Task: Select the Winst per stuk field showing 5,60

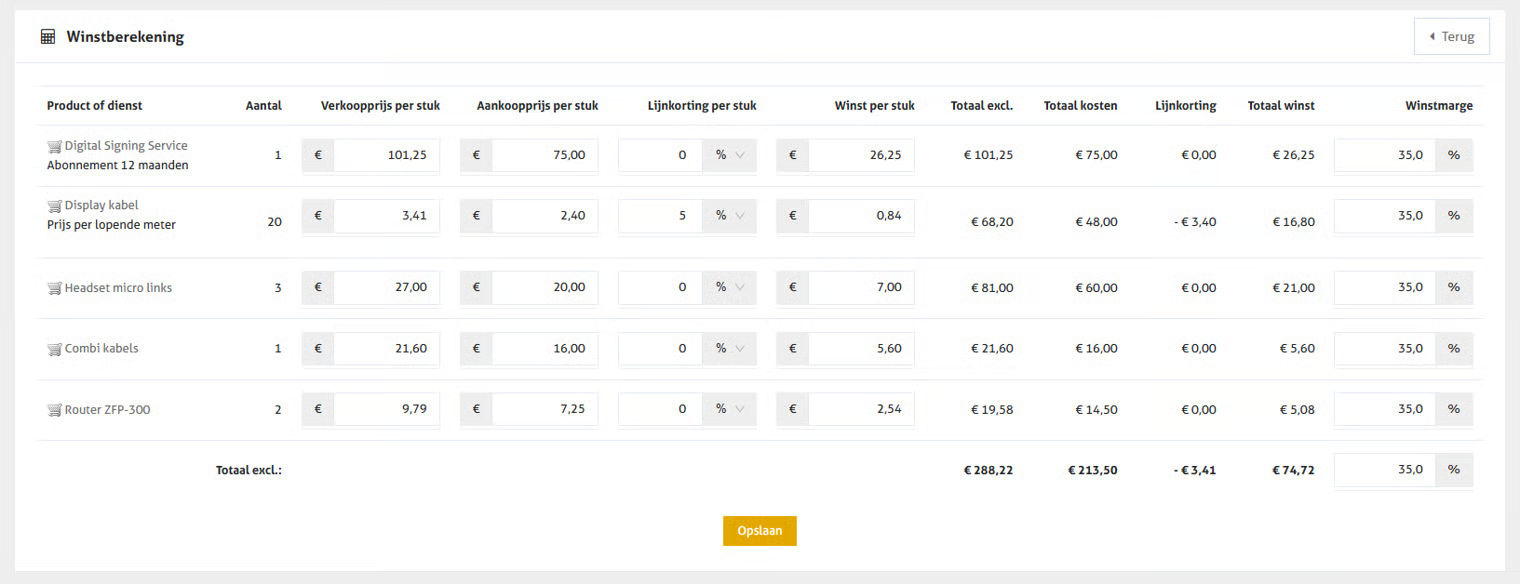Action: (860, 349)
